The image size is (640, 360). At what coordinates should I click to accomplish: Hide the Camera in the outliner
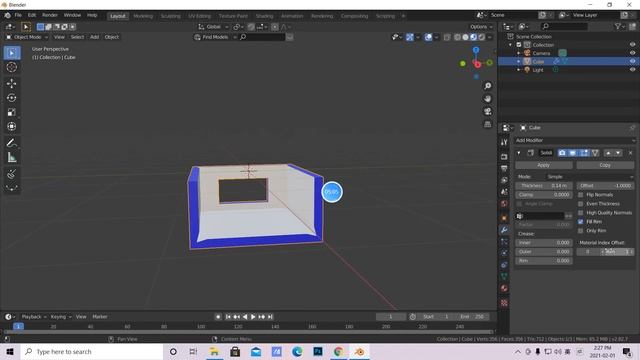(x=632, y=53)
